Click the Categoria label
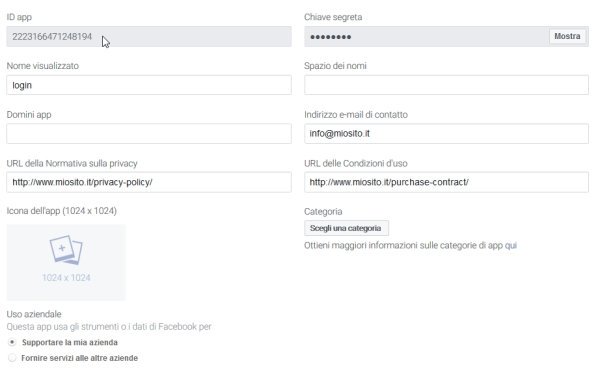Viewport: 600px width, 368px height. click(323, 212)
